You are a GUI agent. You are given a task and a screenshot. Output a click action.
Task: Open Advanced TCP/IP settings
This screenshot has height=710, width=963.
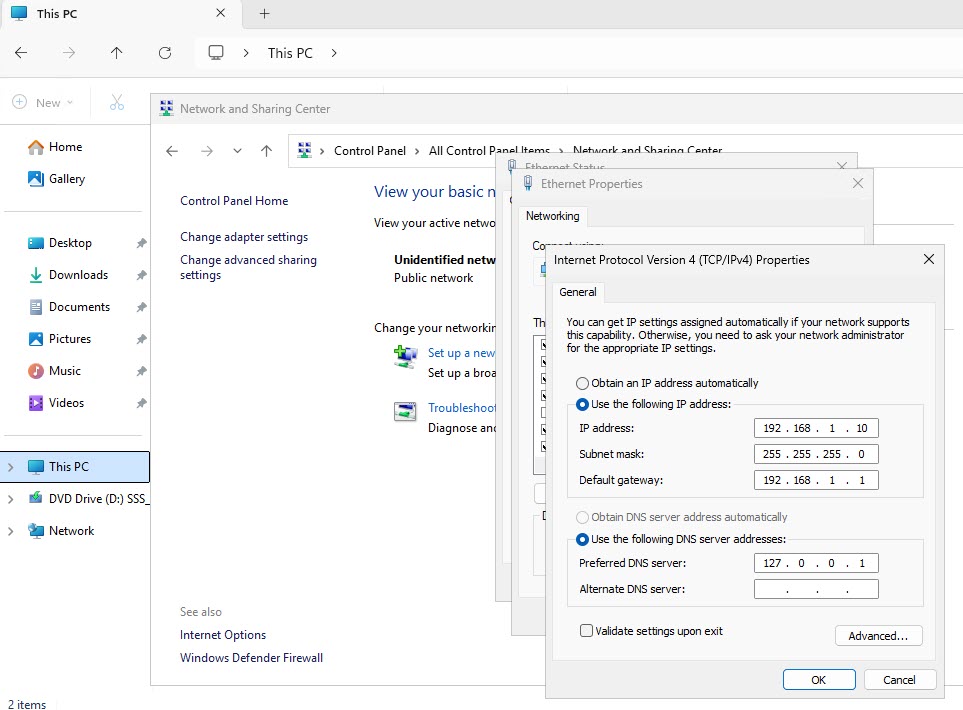(x=878, y=636)
